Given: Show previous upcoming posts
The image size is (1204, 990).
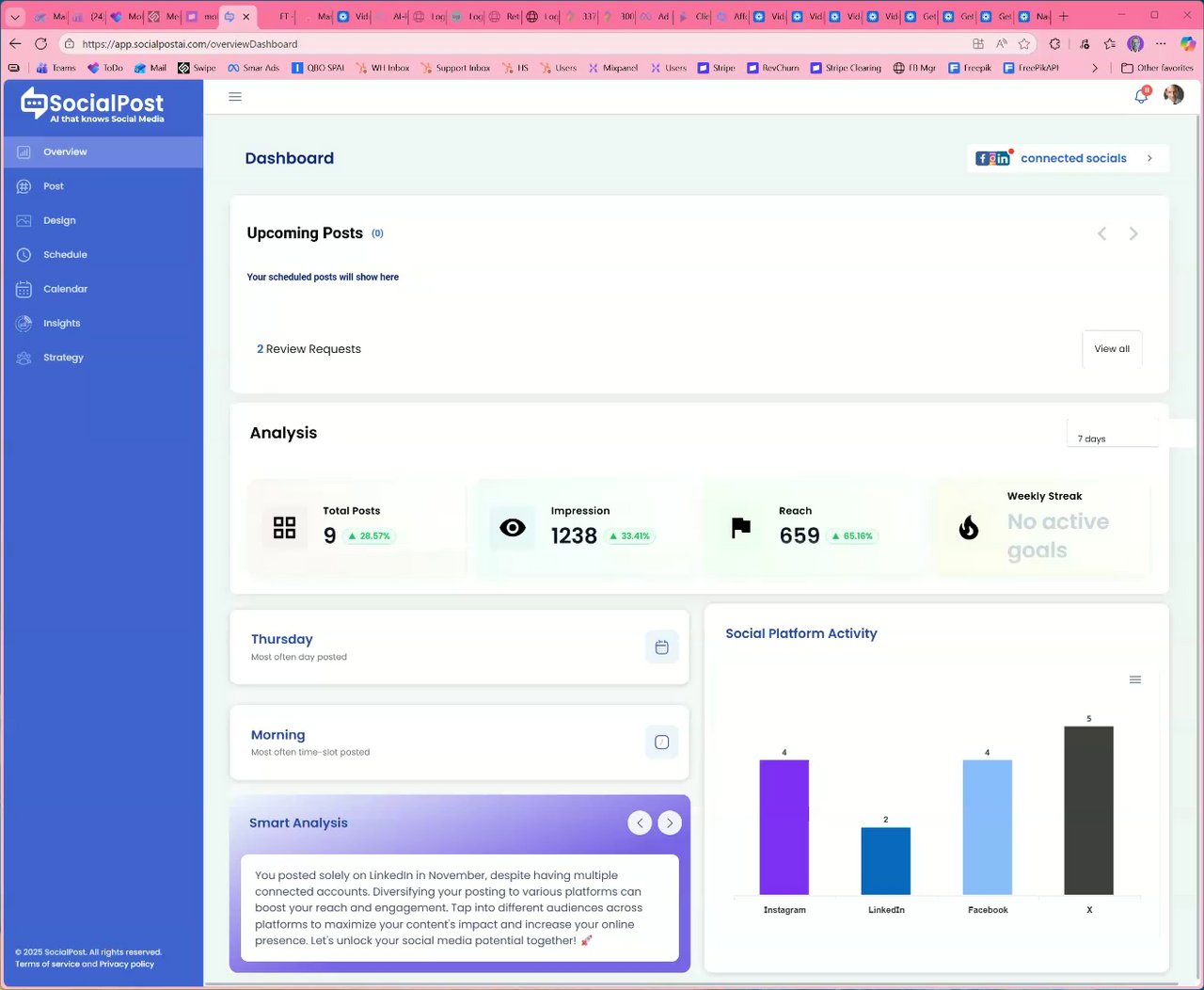Looking at the screenshot, I should click(1101, 233).
